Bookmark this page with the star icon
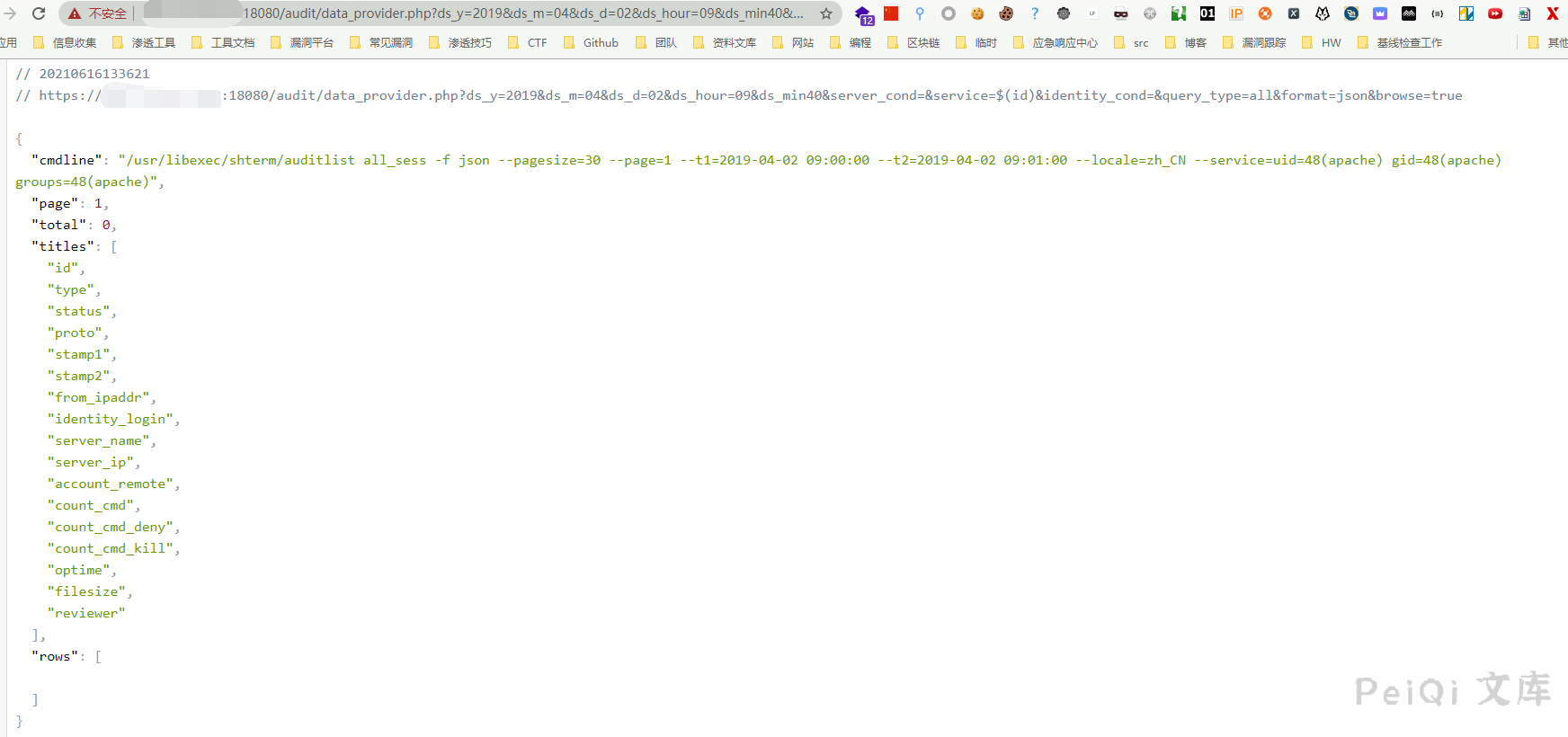 [x=825, y=13]
